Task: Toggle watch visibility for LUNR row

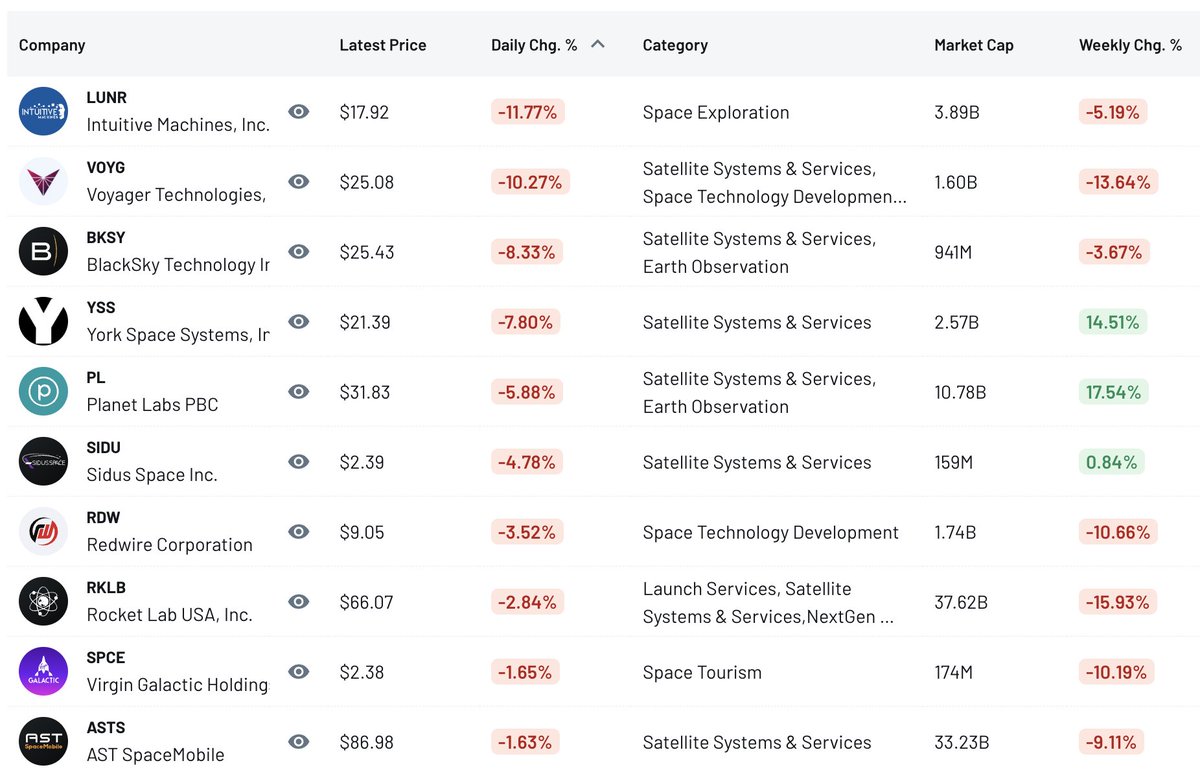Action: (x=298, y=112)
